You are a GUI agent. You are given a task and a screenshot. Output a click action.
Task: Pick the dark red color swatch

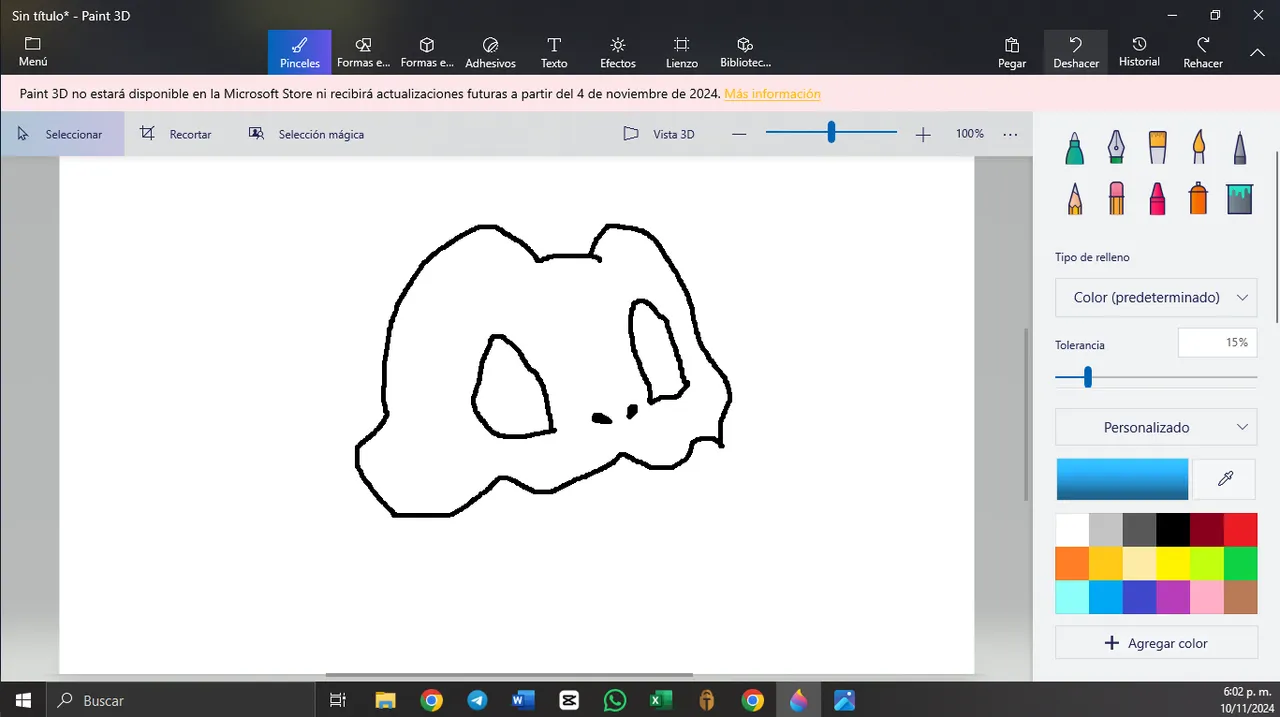pos(1207,530)
